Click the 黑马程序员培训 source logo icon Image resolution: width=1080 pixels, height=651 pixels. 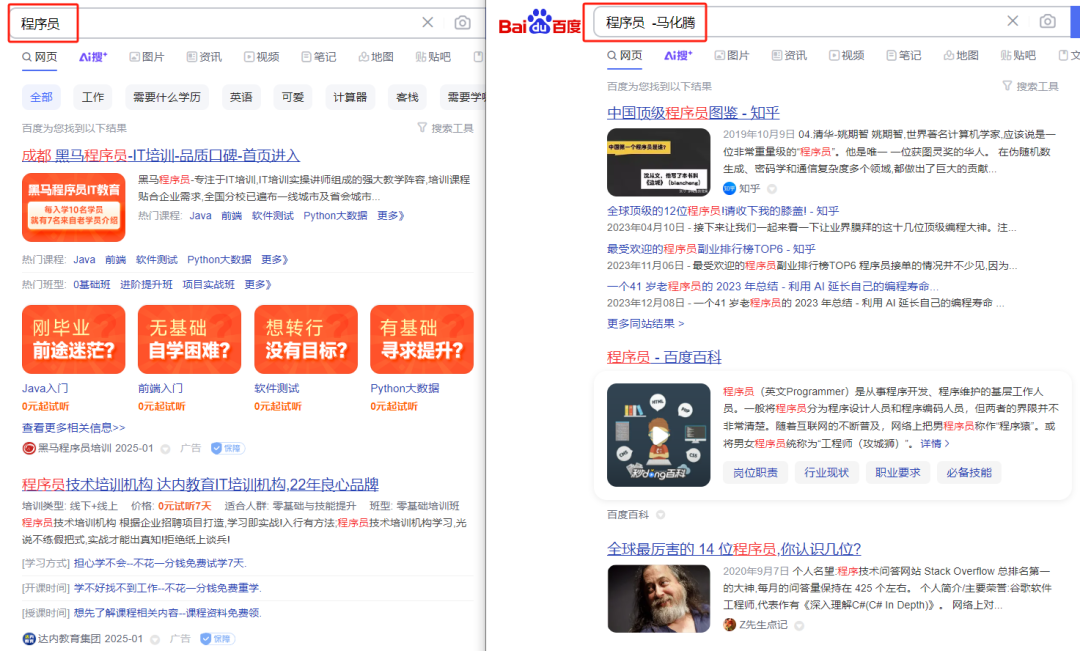(x=29, y=448)
